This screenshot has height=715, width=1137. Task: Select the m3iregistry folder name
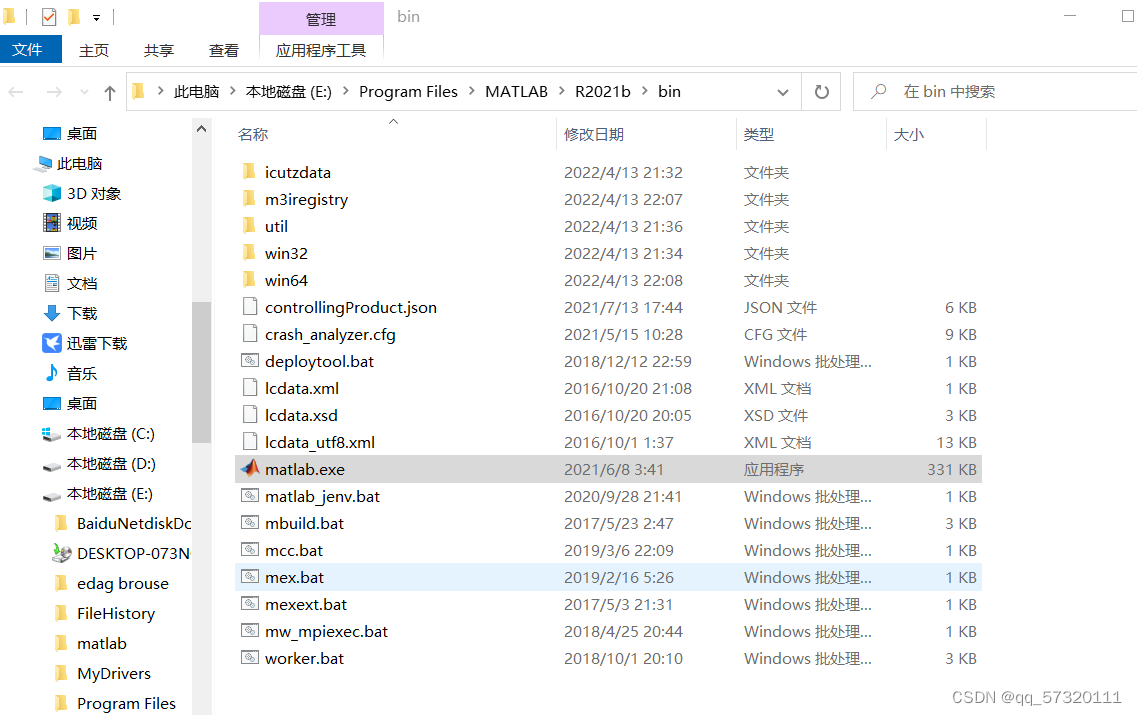306,199
